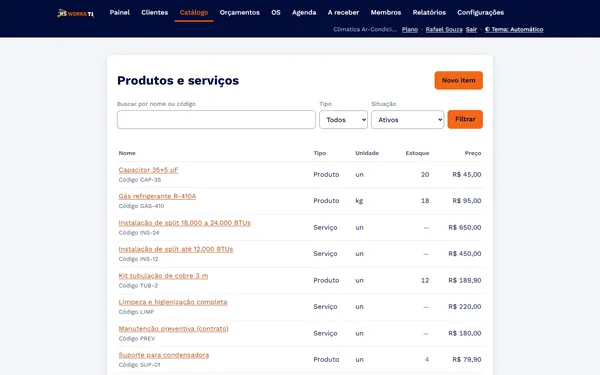
Task: Click the Nome column header
Action: [x=127, y=153]
